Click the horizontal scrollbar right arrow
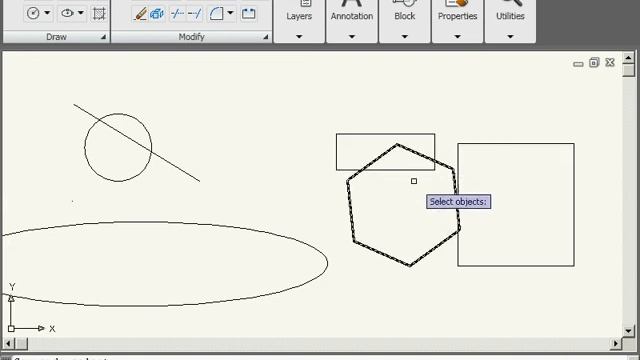Viewport: 640px width, 360px height. pos(616,344)
